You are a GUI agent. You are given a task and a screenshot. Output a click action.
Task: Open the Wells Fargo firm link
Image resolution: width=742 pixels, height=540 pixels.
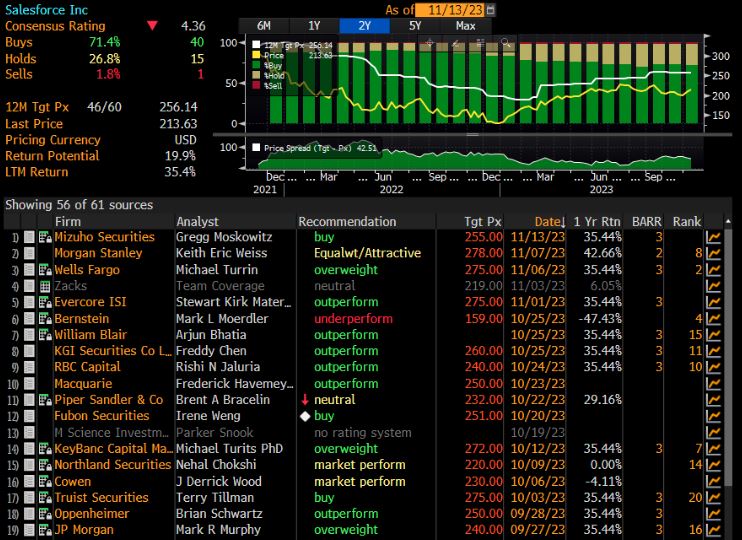point(87,270)
